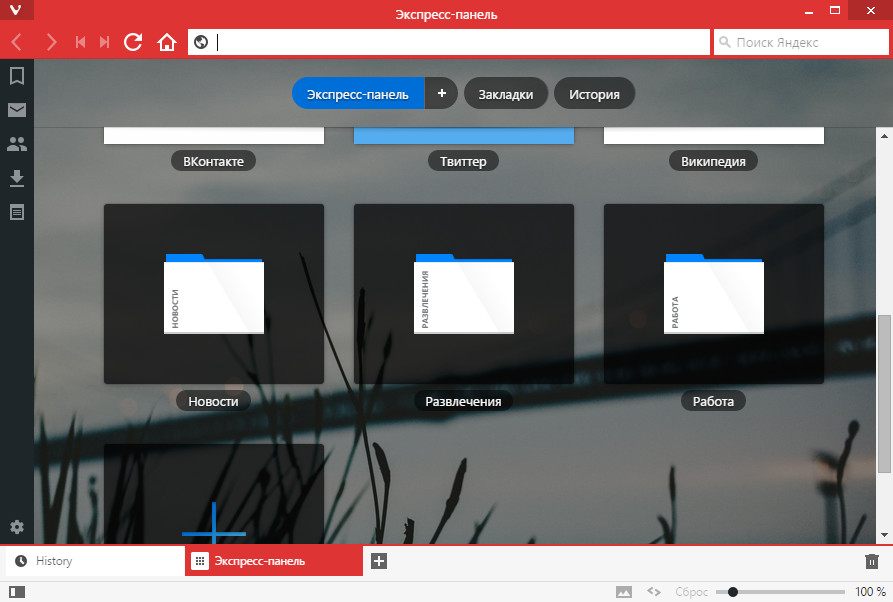Reload the current page
The height and width of the screenshot is (602, 893).
click(133, 42)
